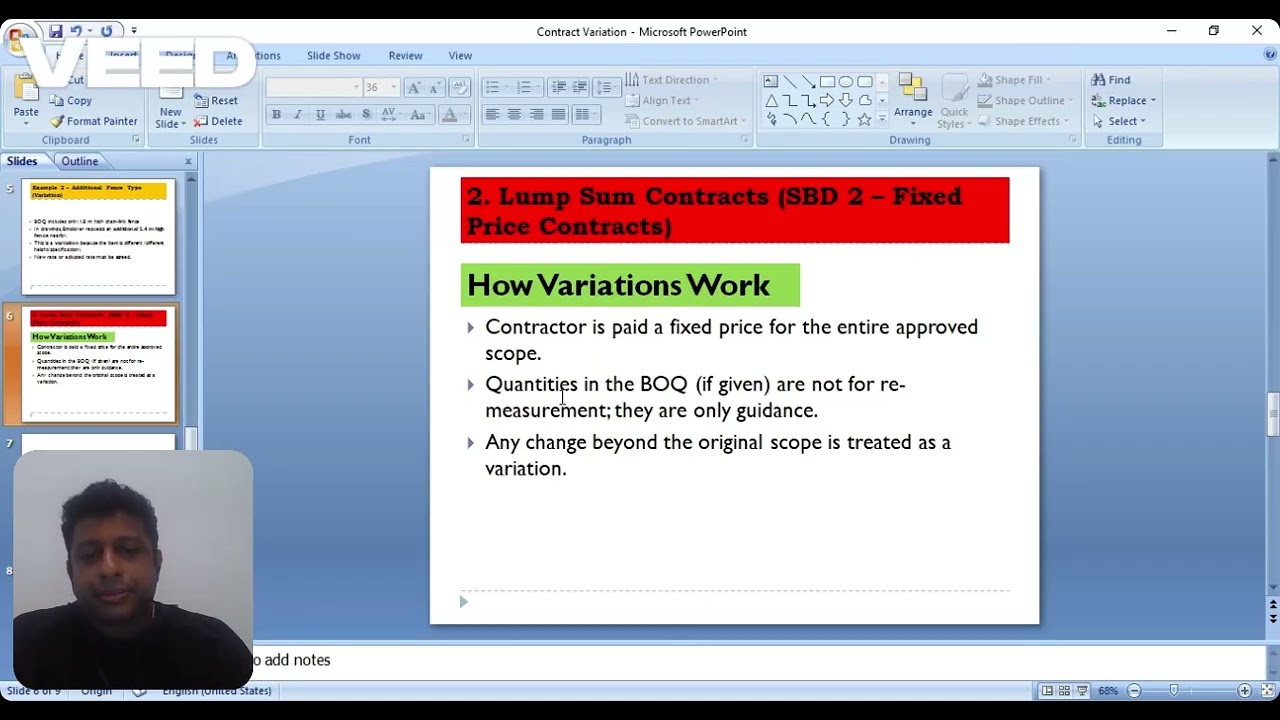Open the Change Case dropdown
Viewport: 1280px width, 720px height.
[x=419, y=115]
